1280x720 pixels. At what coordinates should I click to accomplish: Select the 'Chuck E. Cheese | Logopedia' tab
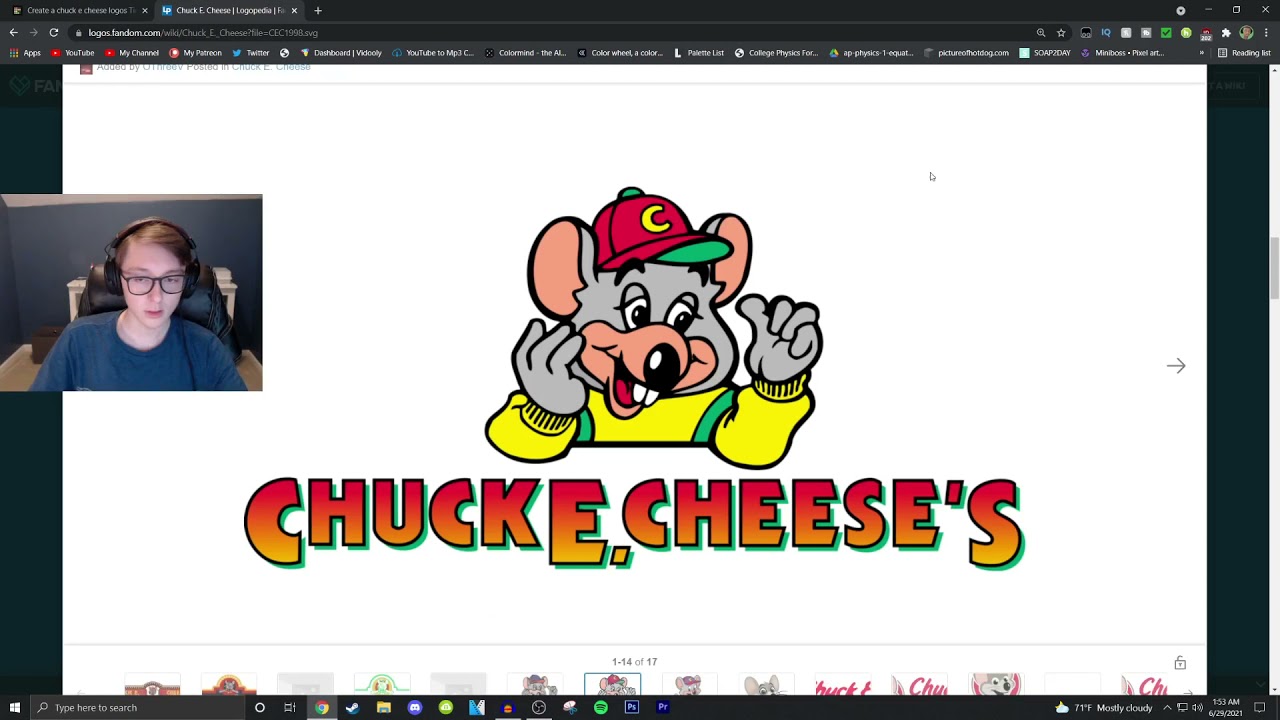point(228,11)
